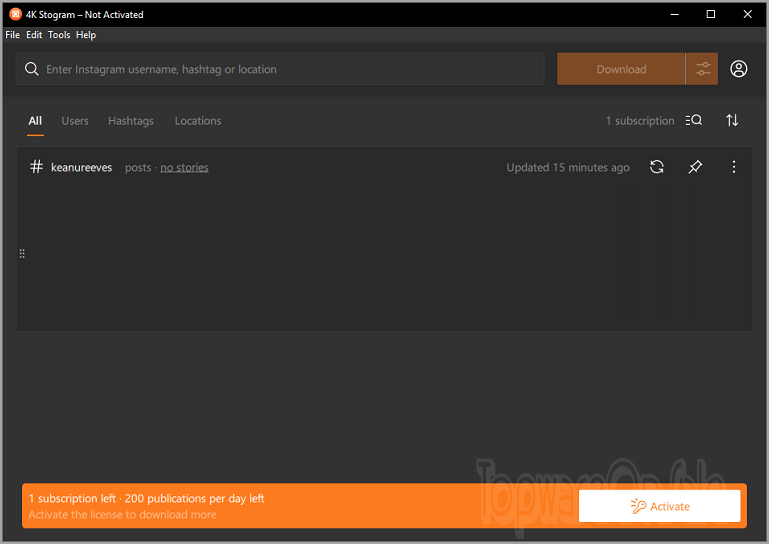Open the sort order arrows icon

click(732, 120)
